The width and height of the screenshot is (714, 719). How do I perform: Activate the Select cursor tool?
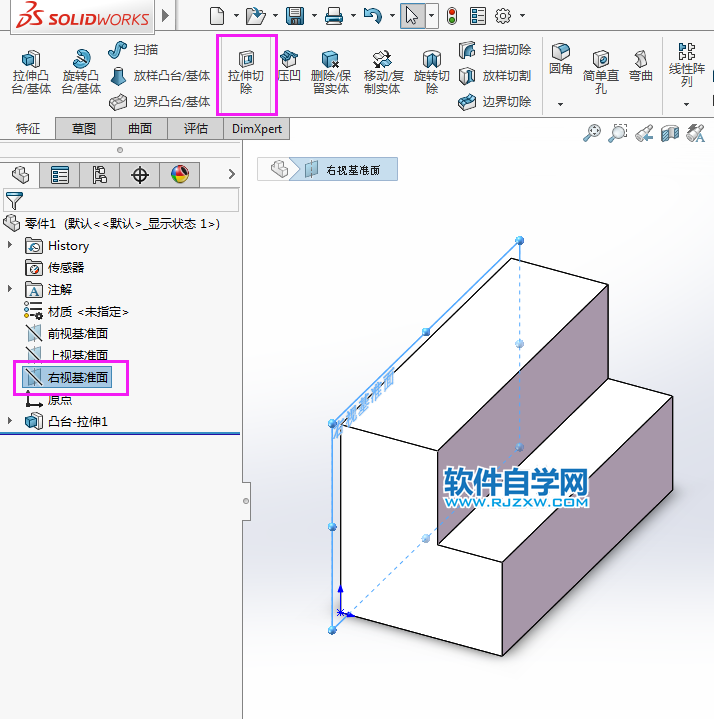[x=412, y=16]
